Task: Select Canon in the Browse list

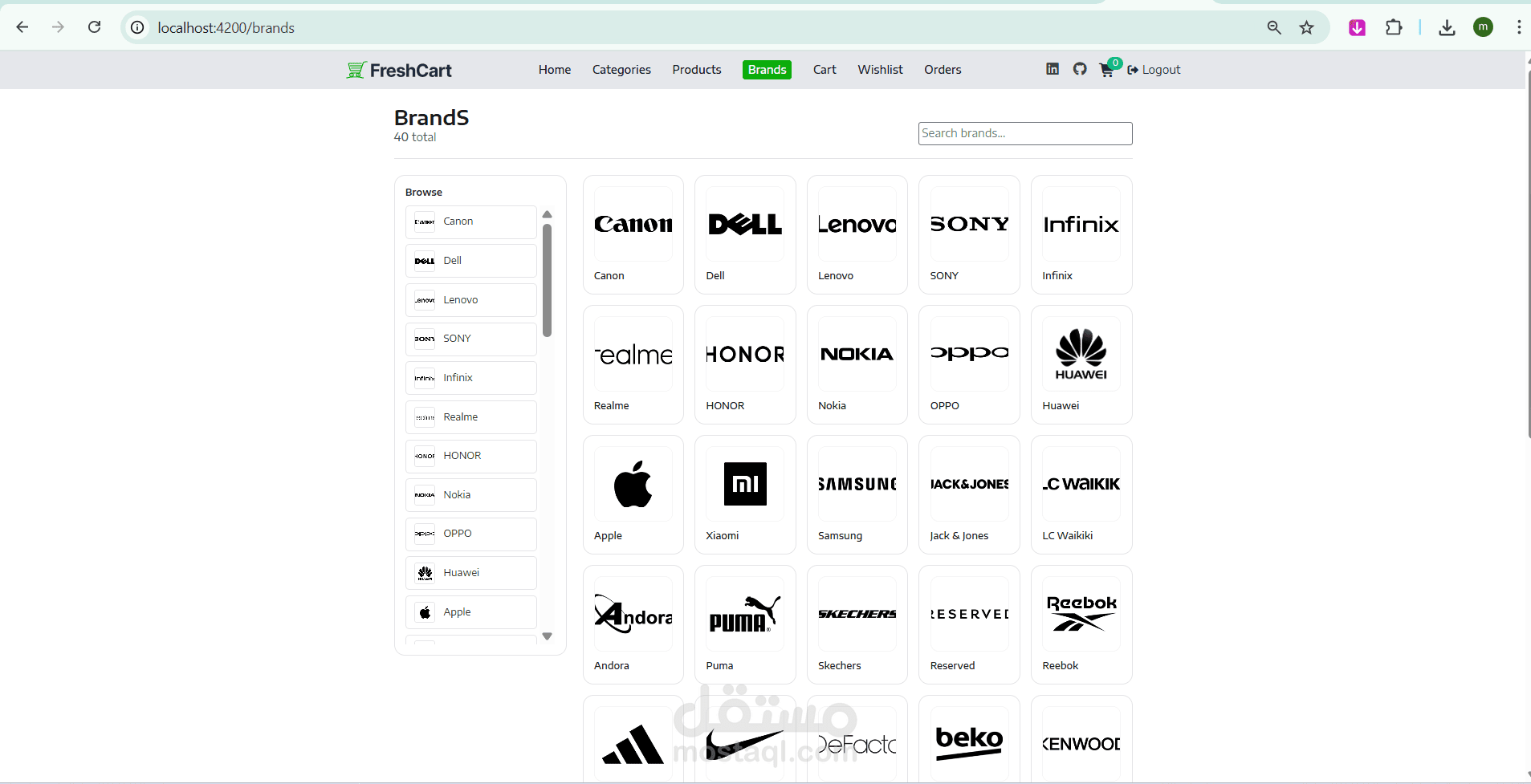Action: point(471,221)
